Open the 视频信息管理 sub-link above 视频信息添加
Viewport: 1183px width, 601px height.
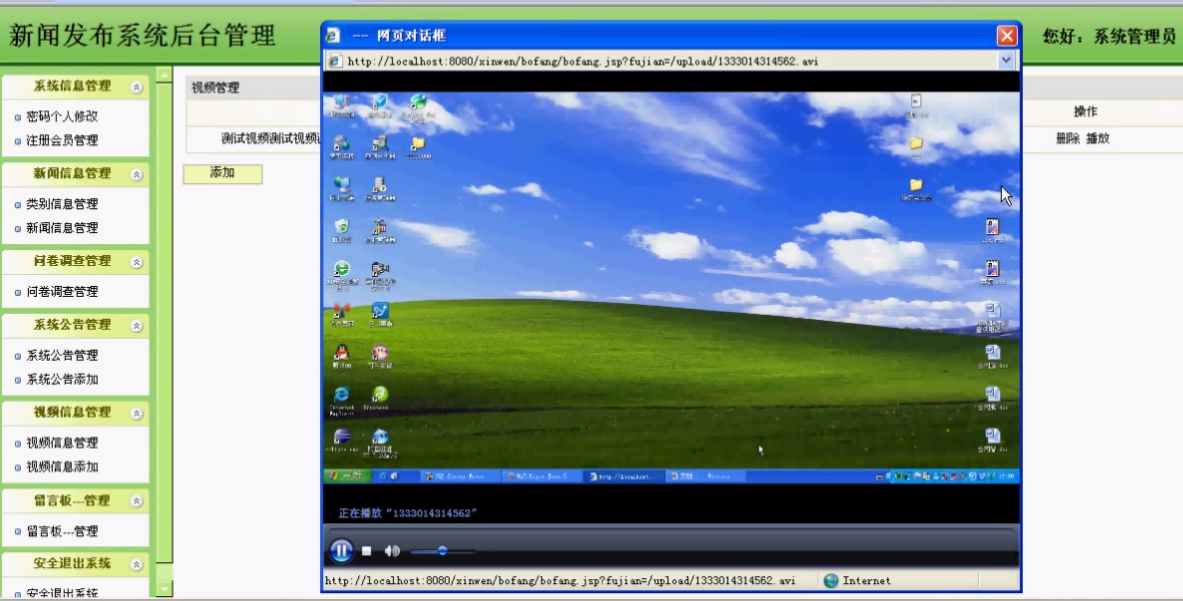click(62, 443)
